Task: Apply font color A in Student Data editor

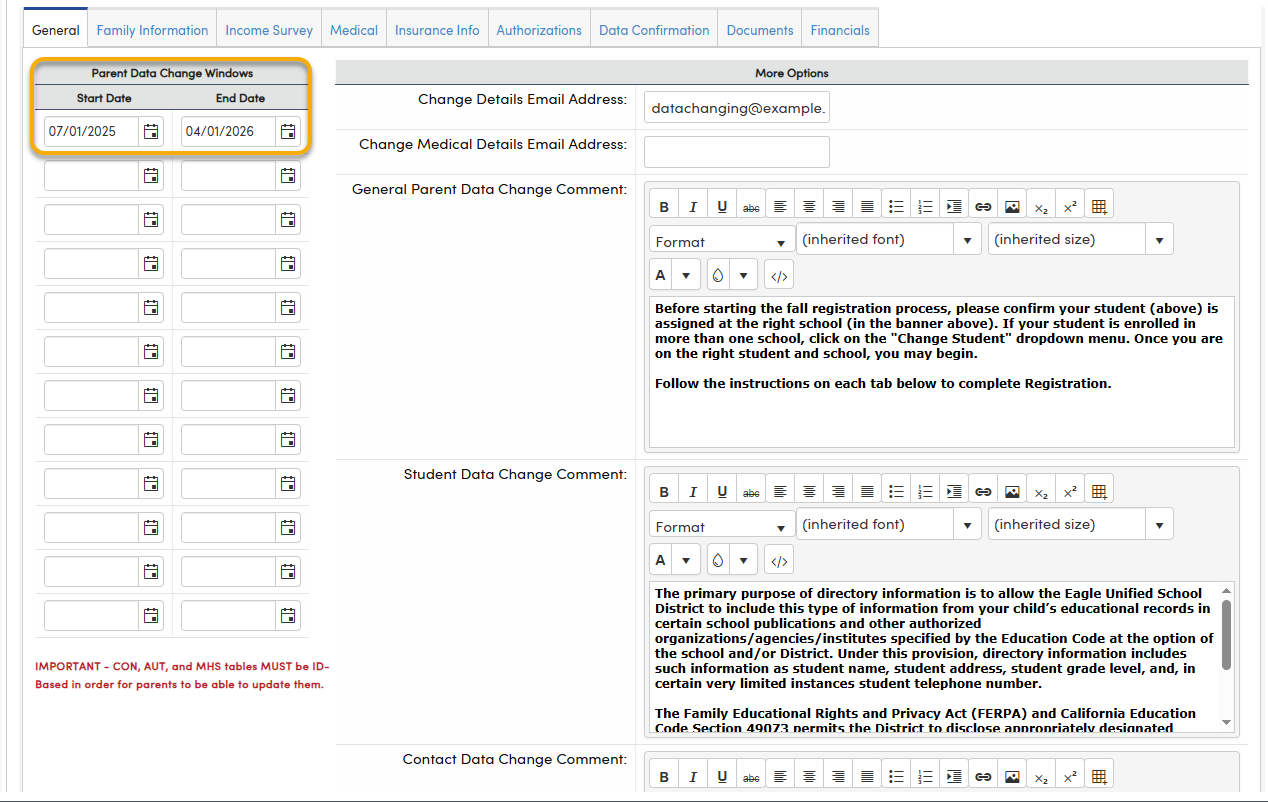Action: [661, 560]
